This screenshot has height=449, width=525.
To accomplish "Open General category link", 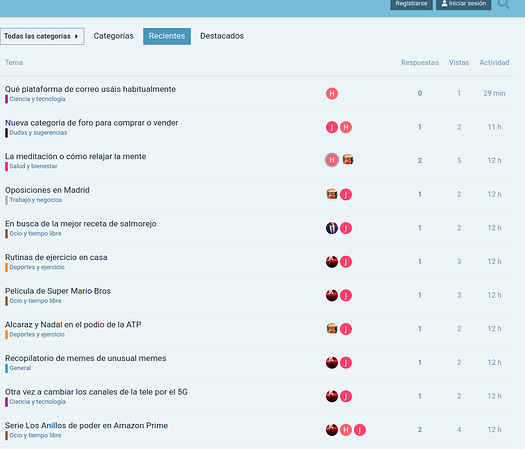I will click(x=20, y=368).
